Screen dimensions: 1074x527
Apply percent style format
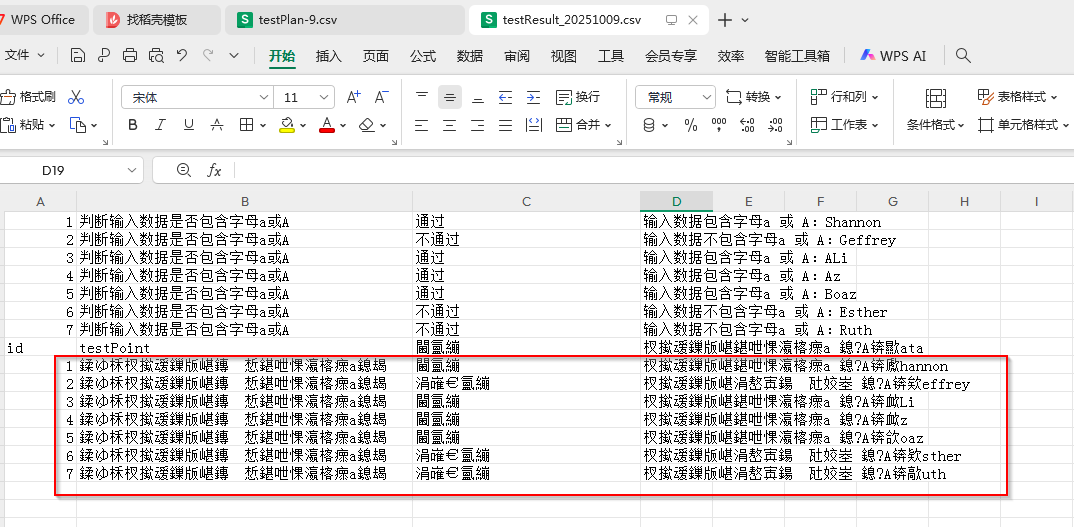[690, 125]
